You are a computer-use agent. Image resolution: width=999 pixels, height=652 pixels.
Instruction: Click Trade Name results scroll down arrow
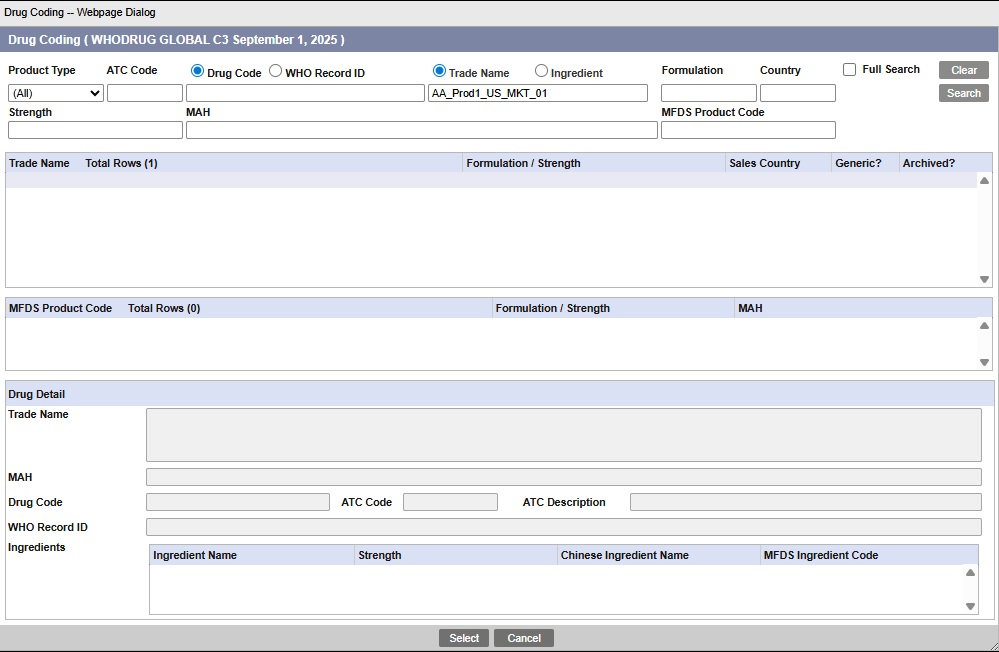click(984, 279)
